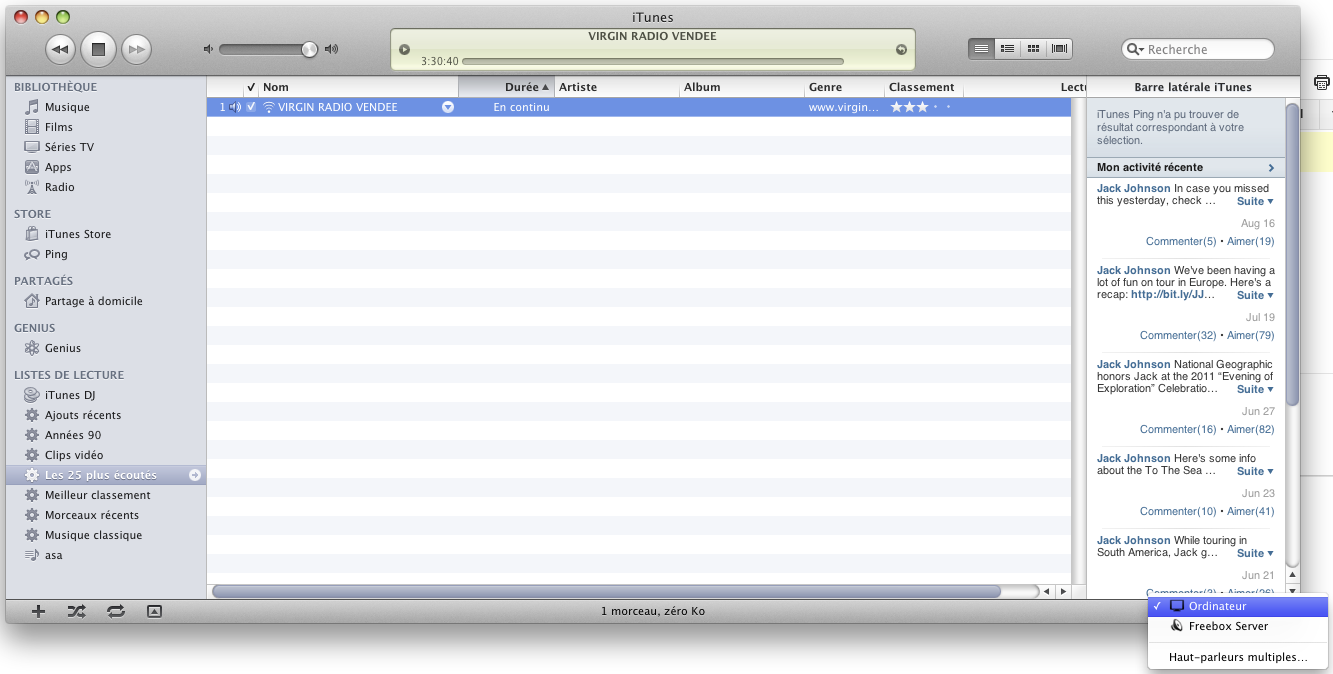Switch to album list view

tap(1007, 48)
